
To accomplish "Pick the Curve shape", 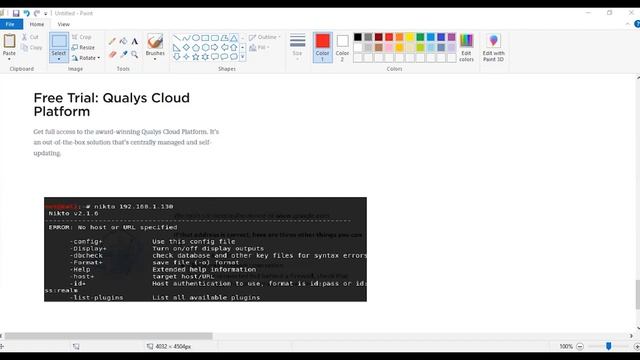I will [x=187, y=38].
